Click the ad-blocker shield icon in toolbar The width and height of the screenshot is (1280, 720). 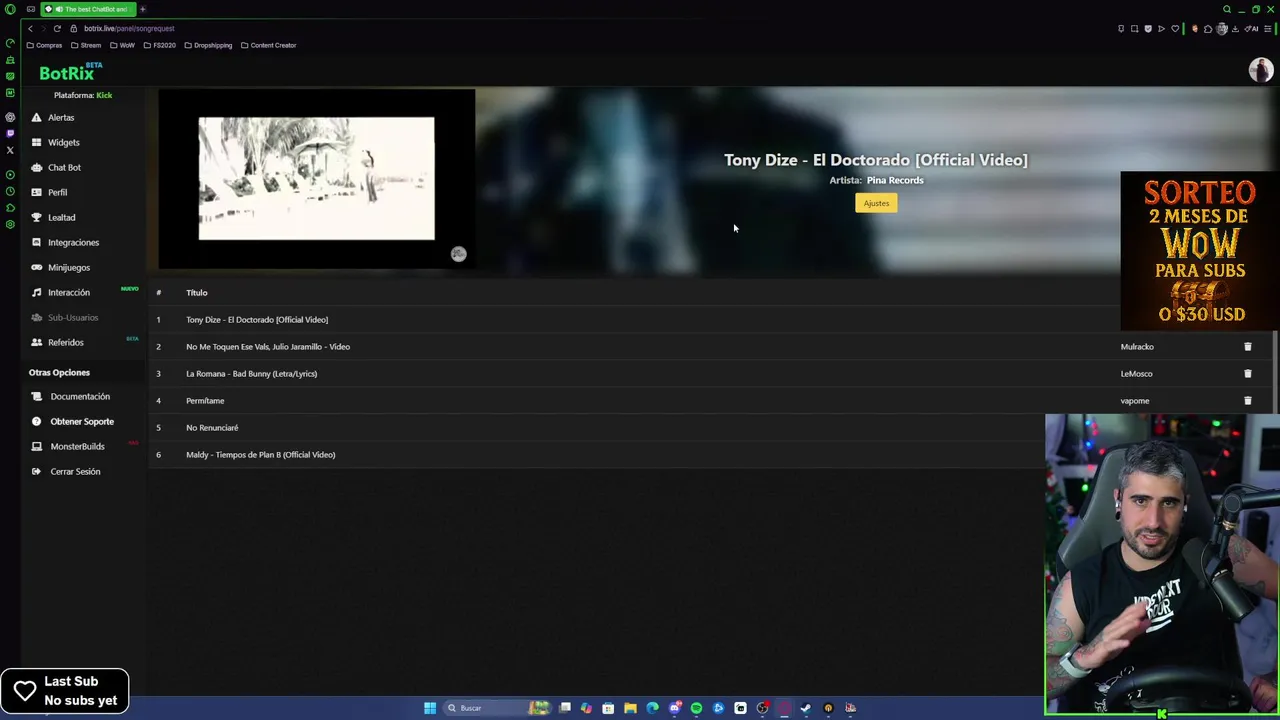(1148, 29)
